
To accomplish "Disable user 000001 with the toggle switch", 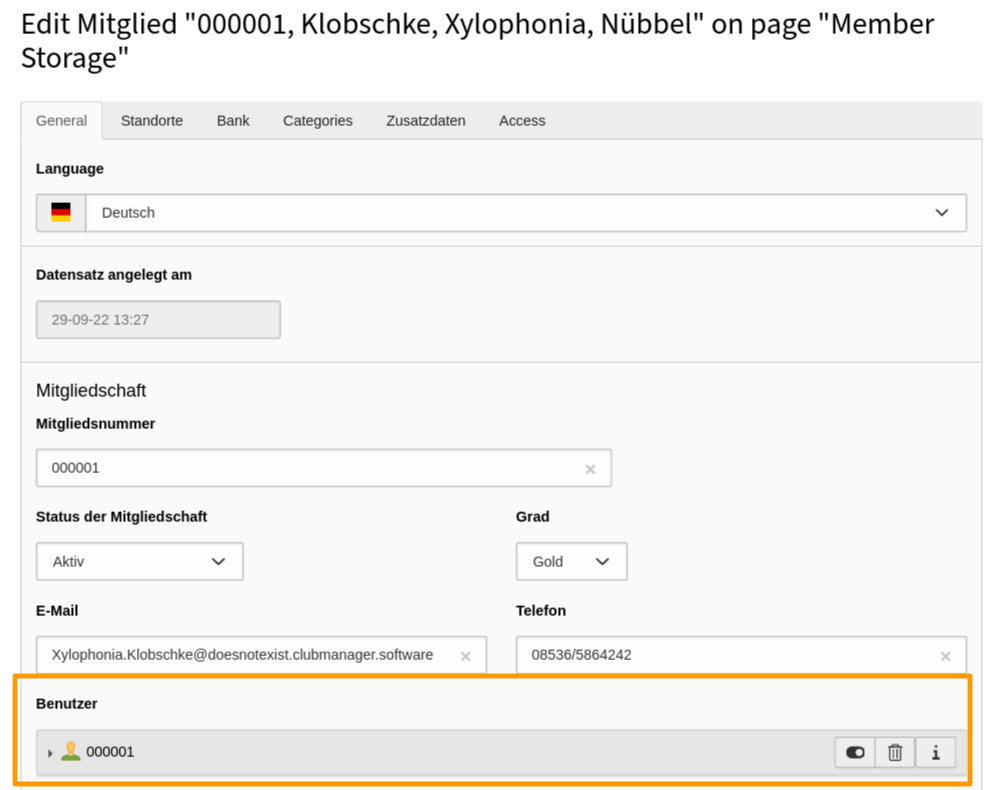I will coord(854,751).
